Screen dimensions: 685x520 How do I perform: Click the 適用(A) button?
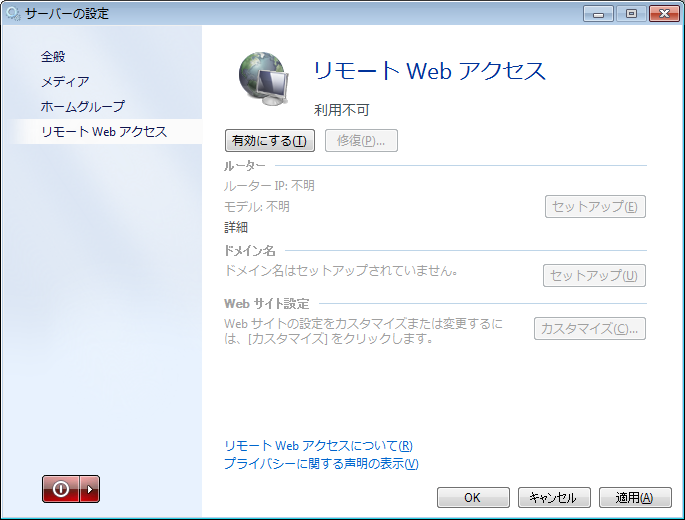click(x=635, y=498)
